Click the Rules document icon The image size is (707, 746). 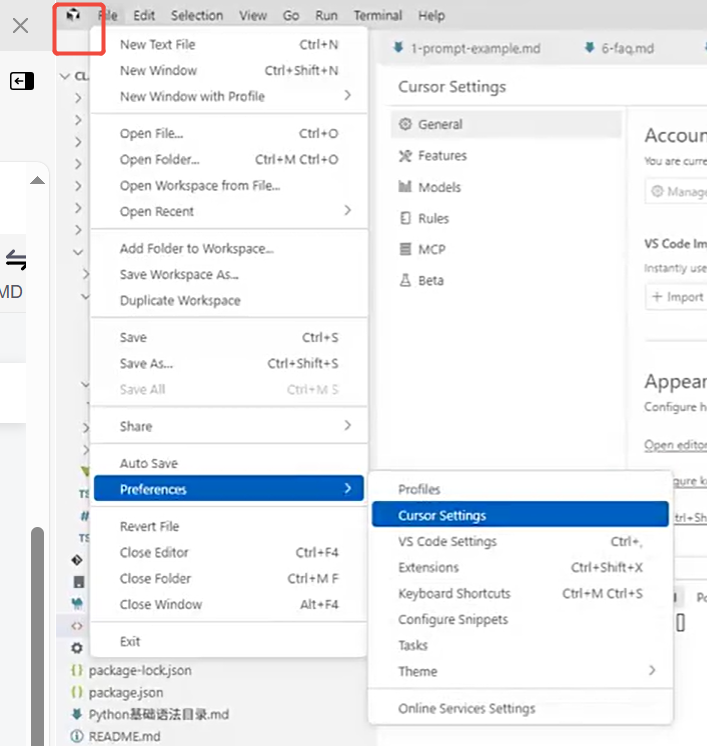[405, 218]
